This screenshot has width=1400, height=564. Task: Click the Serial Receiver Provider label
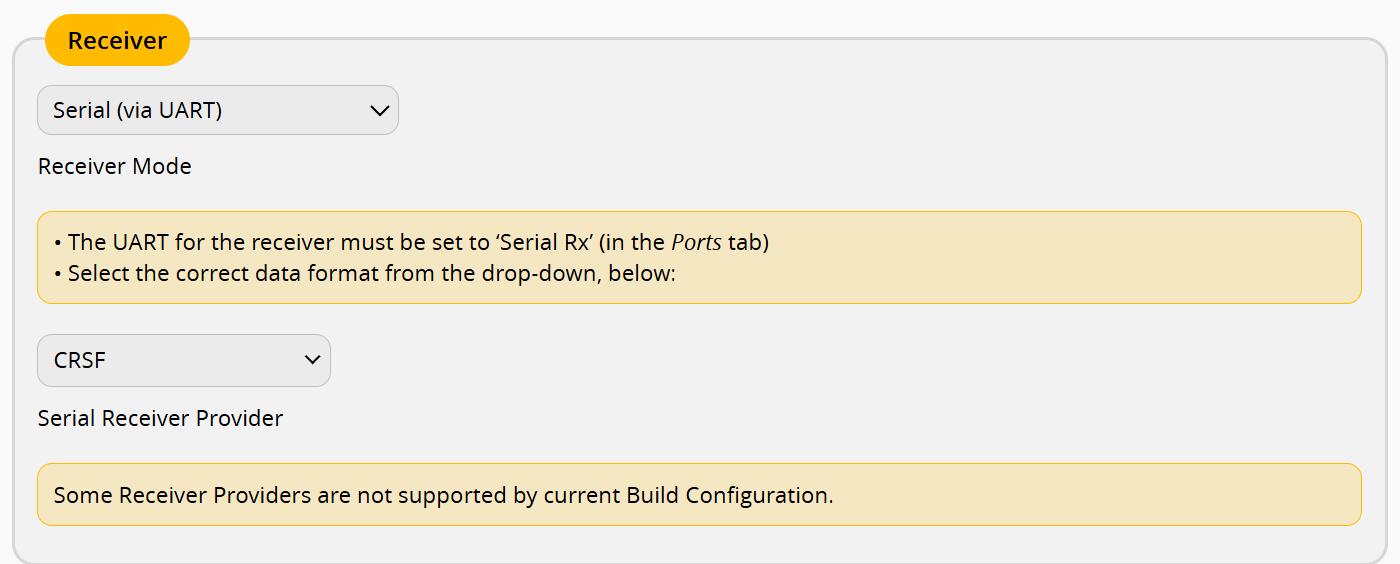(160, 418)
